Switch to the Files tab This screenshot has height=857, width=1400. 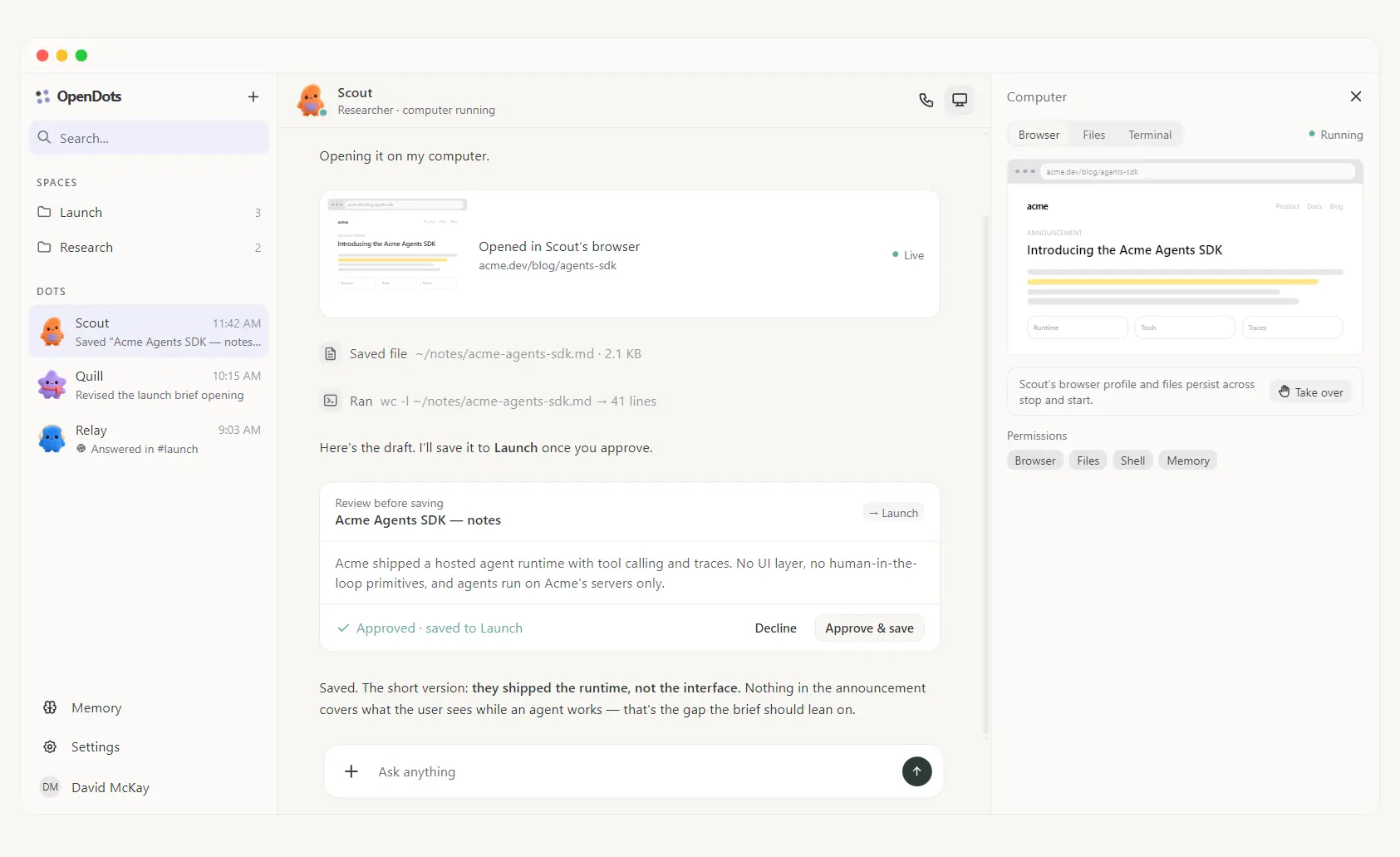tap(1093, 135)
